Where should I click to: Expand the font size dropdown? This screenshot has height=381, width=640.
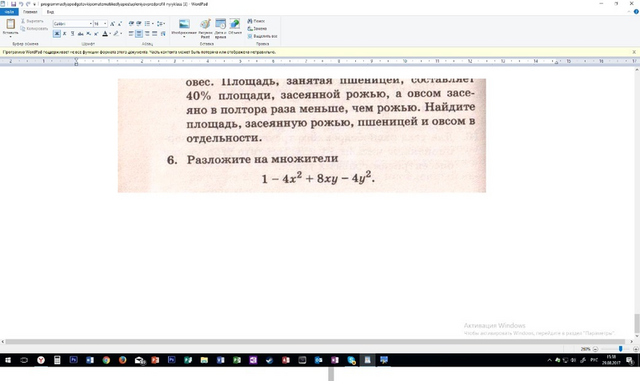105,24
